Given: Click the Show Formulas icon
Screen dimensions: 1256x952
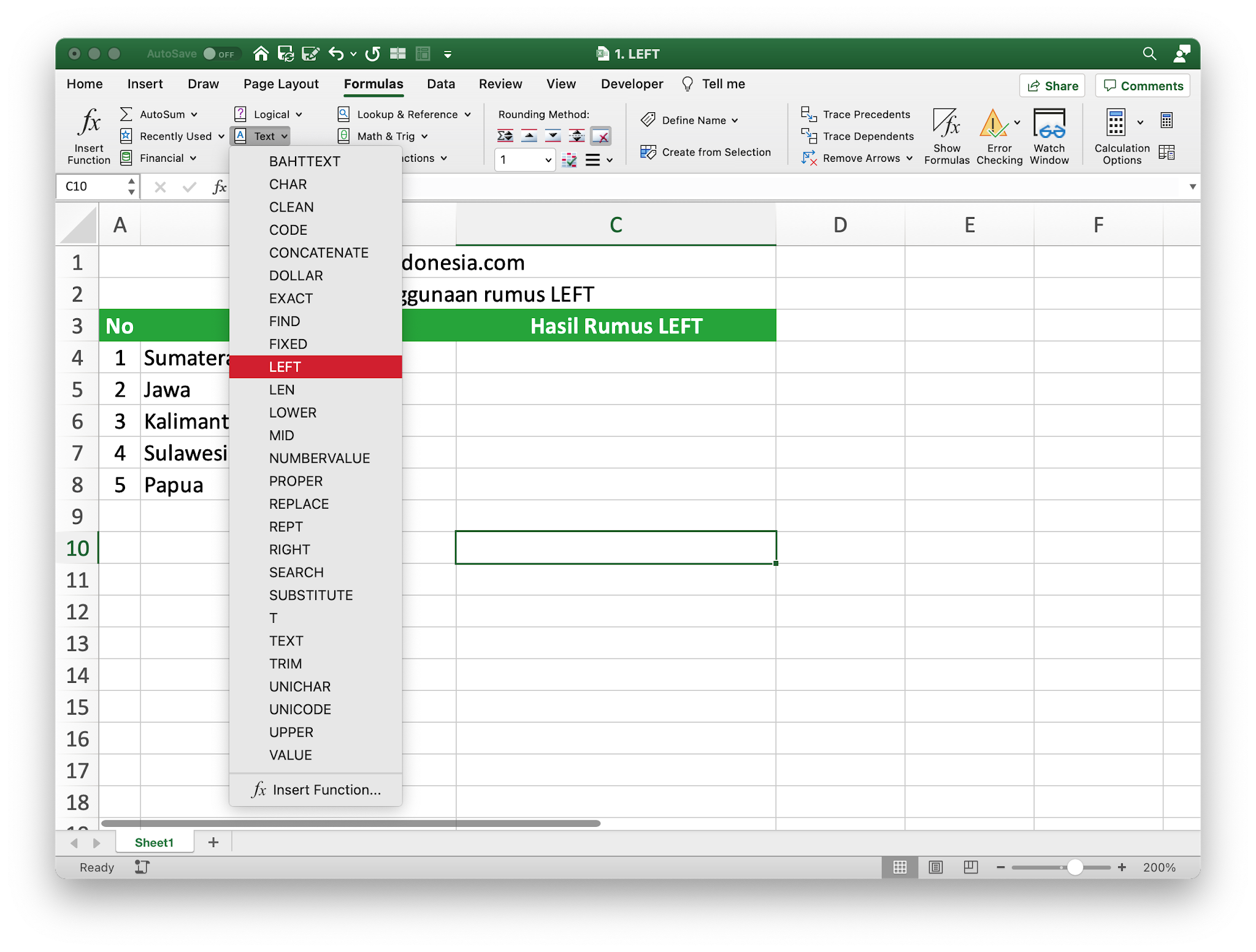Looking at the screenshot, I should (x=946, y=123).
